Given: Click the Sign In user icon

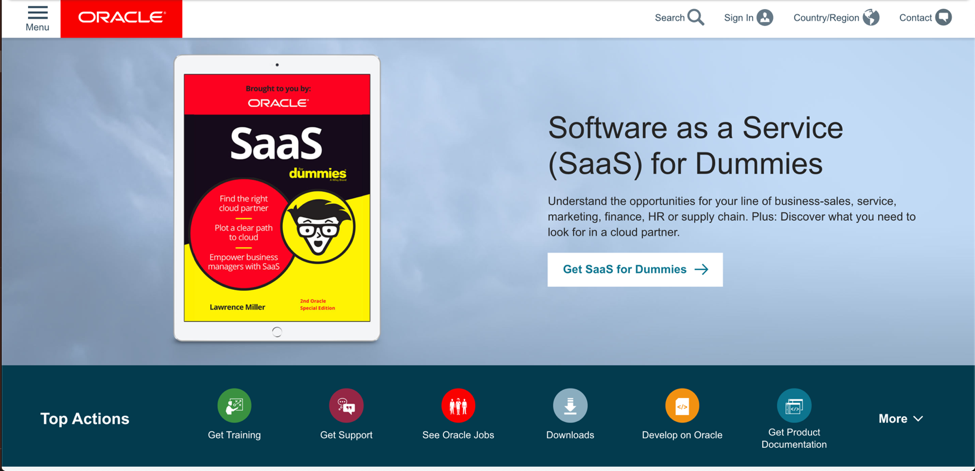Looking at the screenshot, I should tap(765, 17).
